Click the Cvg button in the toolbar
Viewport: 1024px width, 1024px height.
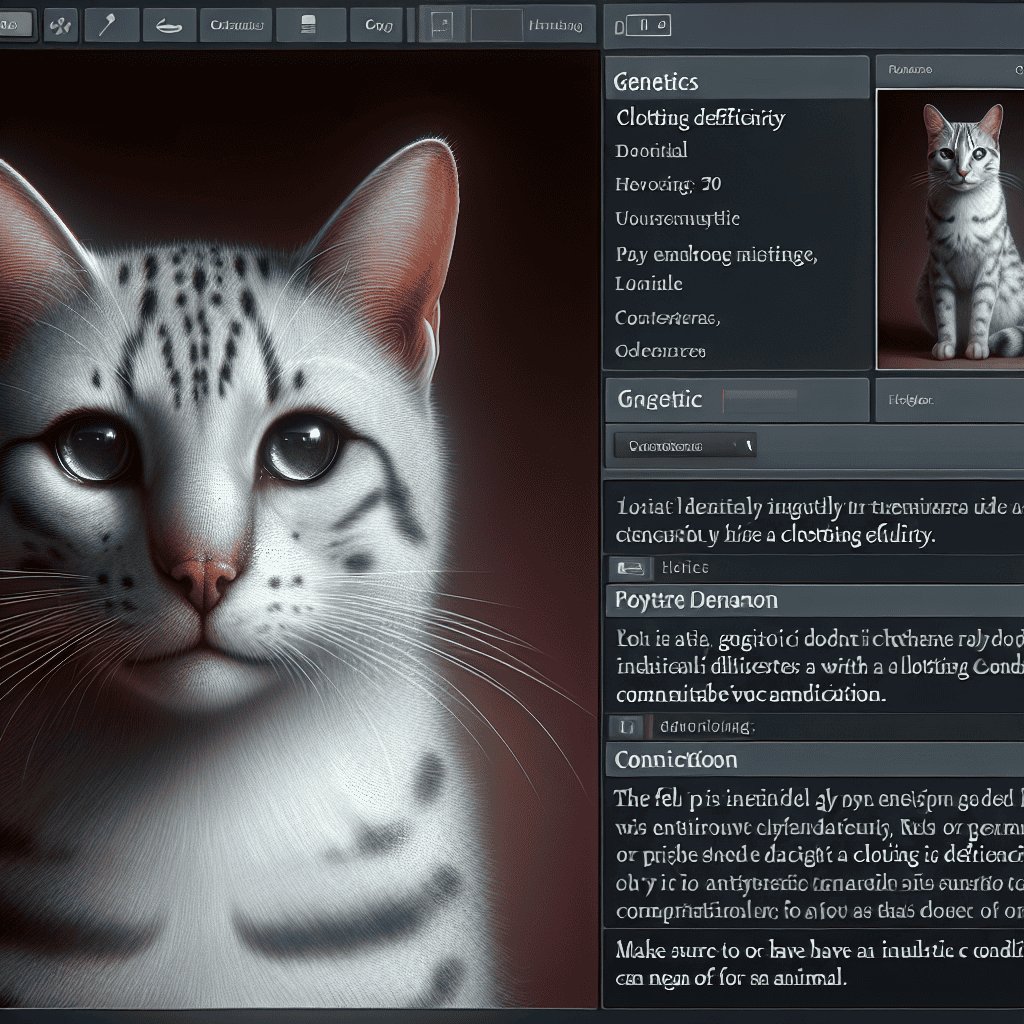click(378, 25)
